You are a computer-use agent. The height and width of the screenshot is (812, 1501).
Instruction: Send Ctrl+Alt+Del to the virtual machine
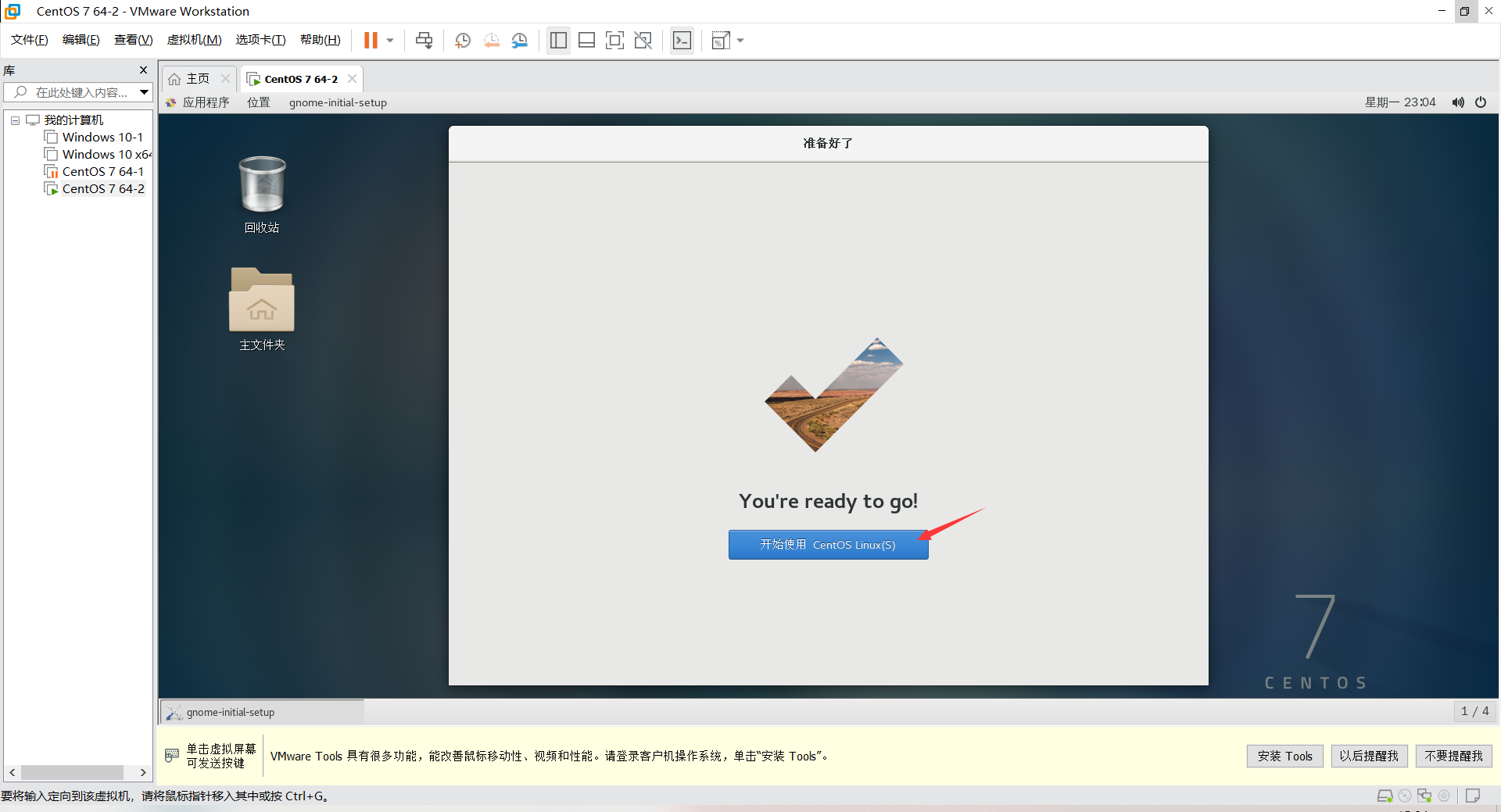[424, 41]
